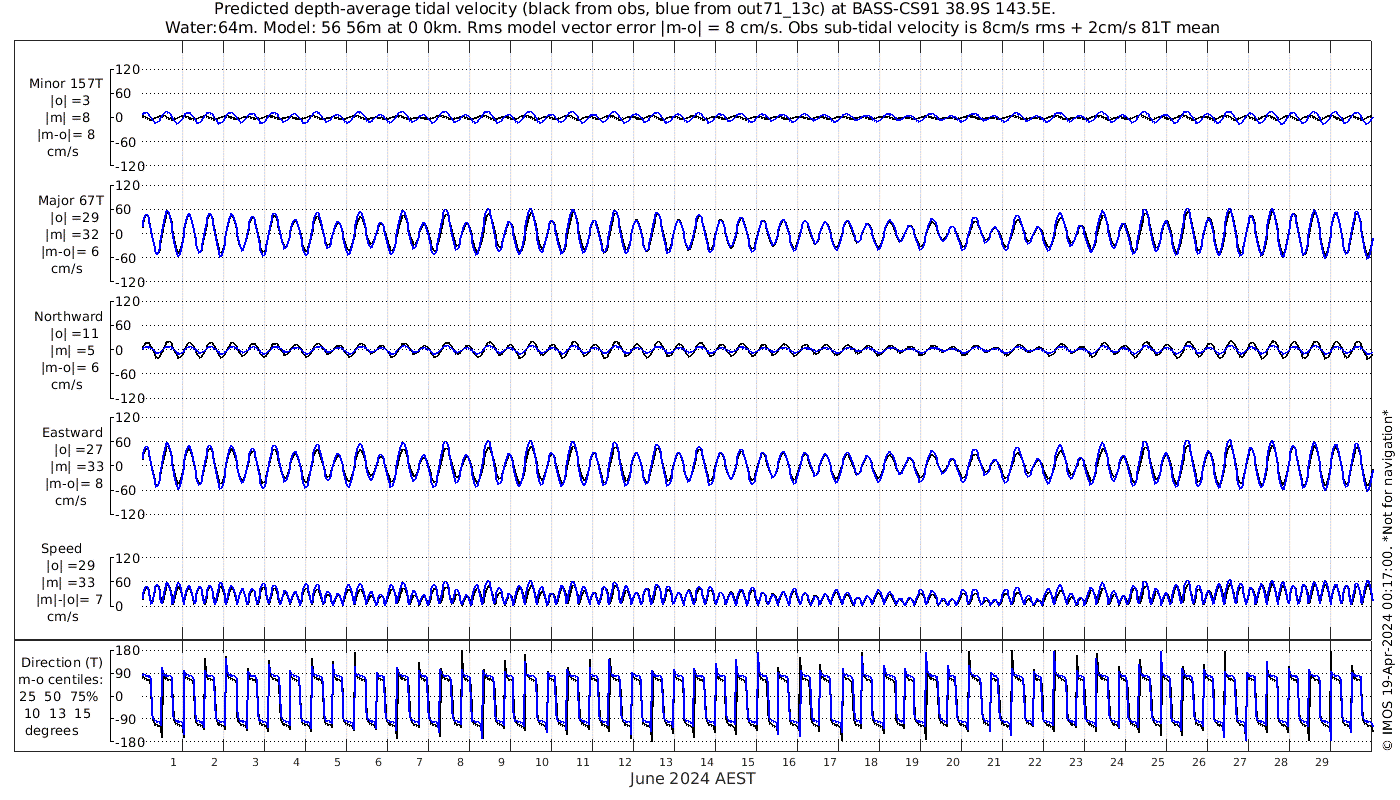Click the 'Speed' panel label
This screenshot has height=800, width=1400.
(62, 549)
